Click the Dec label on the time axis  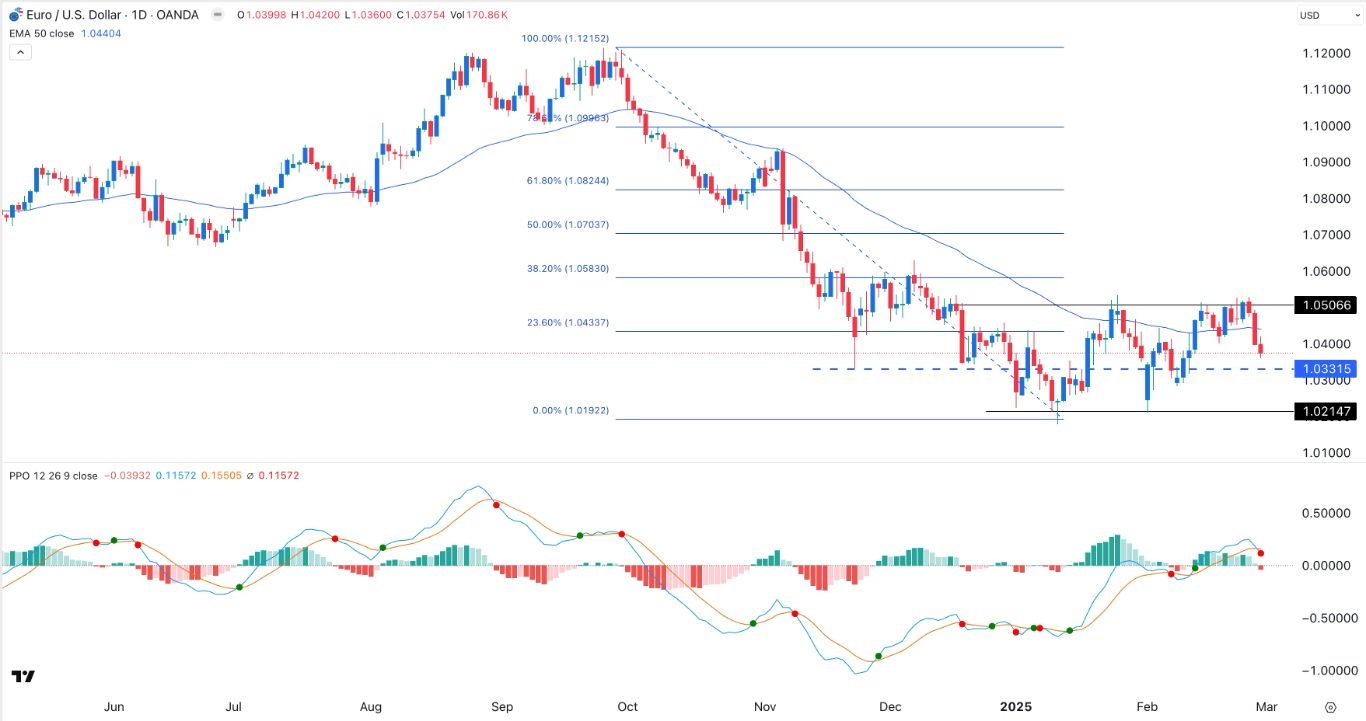pos(888,707)
